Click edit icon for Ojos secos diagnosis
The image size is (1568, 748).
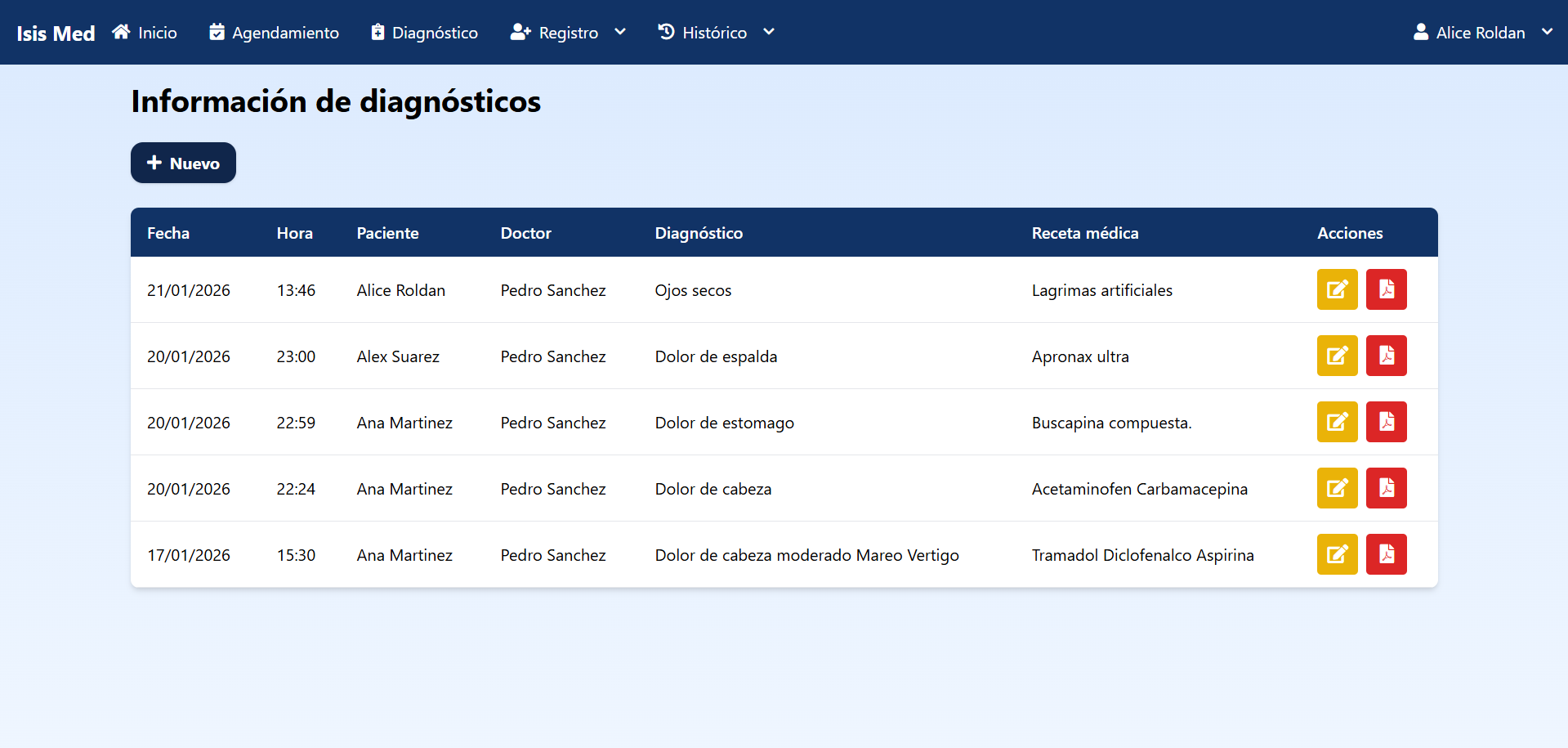click(1337, 289)
